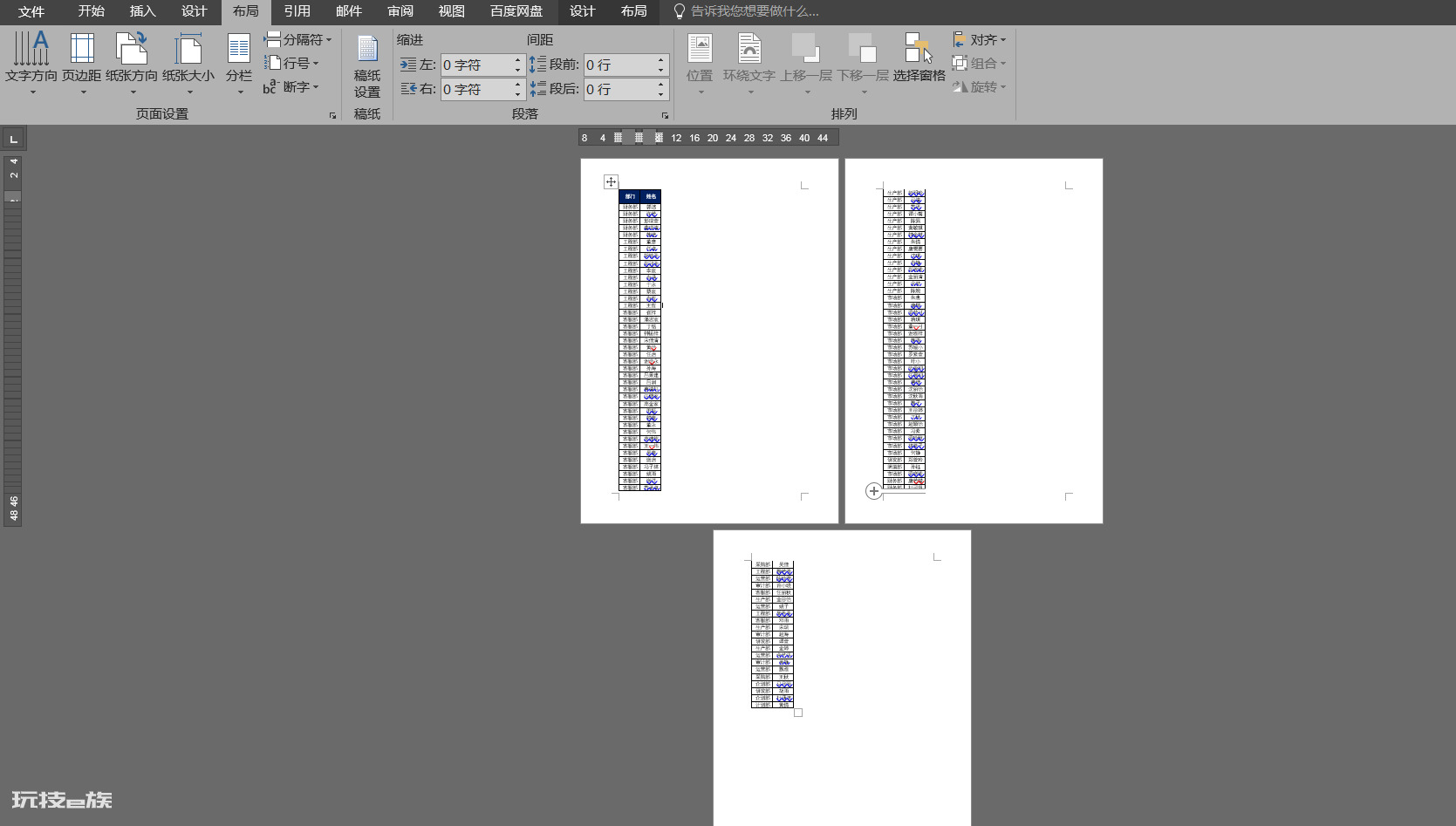Viewport: 1456px width, 826px height.
Task: Increase the 段前 spacing-before stepper
Action: tap(660, 60)
